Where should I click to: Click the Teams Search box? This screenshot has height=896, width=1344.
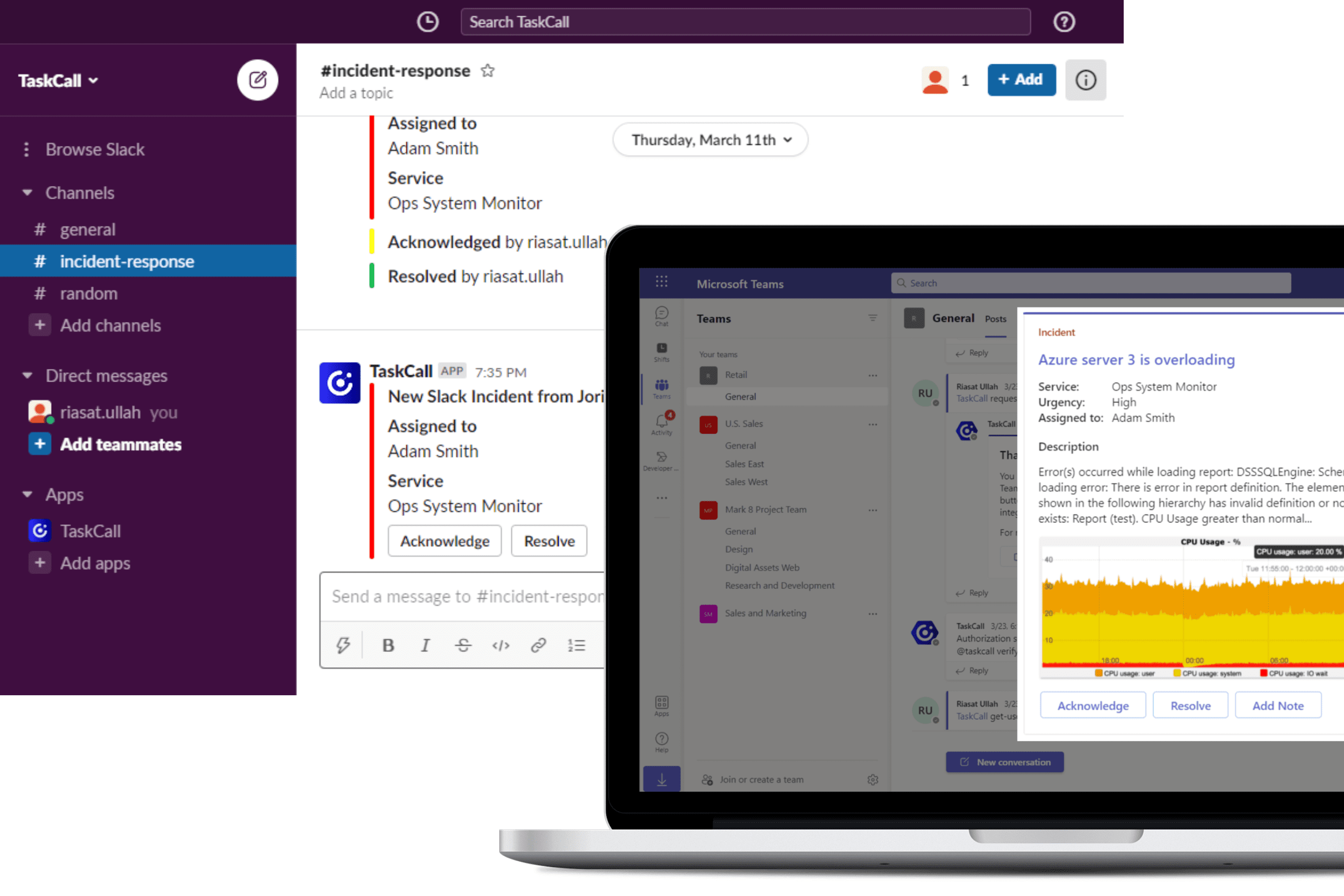[x=1091, y=283]
